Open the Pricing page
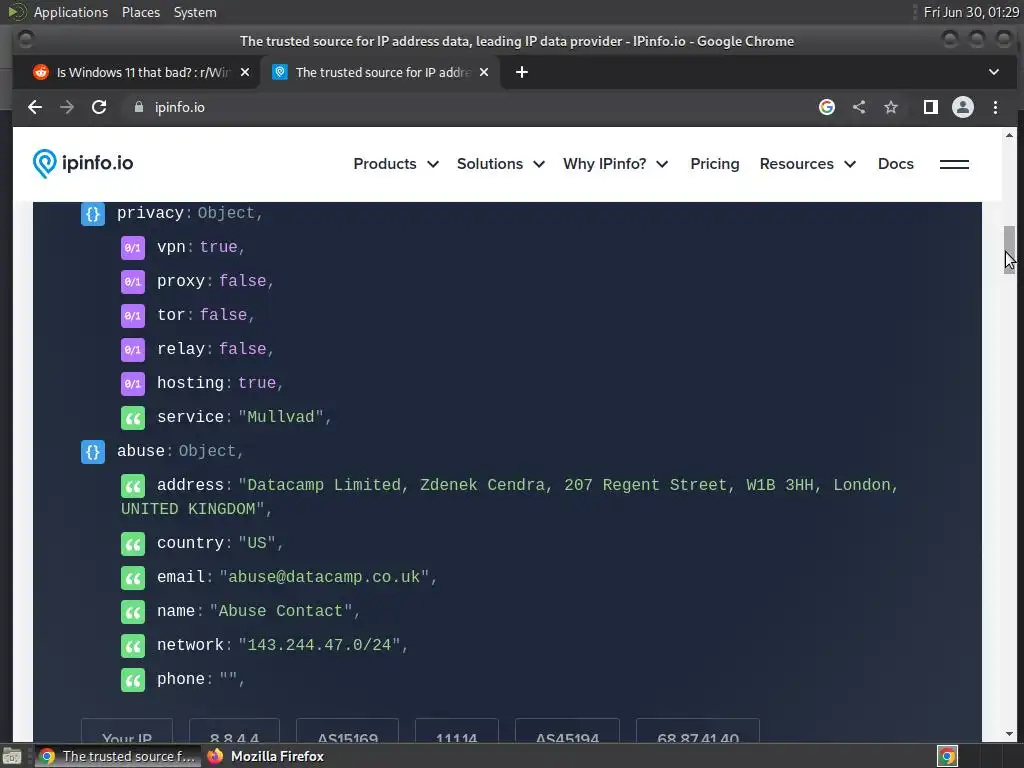Screen dimensions: 1024x768 pyautogui.click(x=714, y=164)
